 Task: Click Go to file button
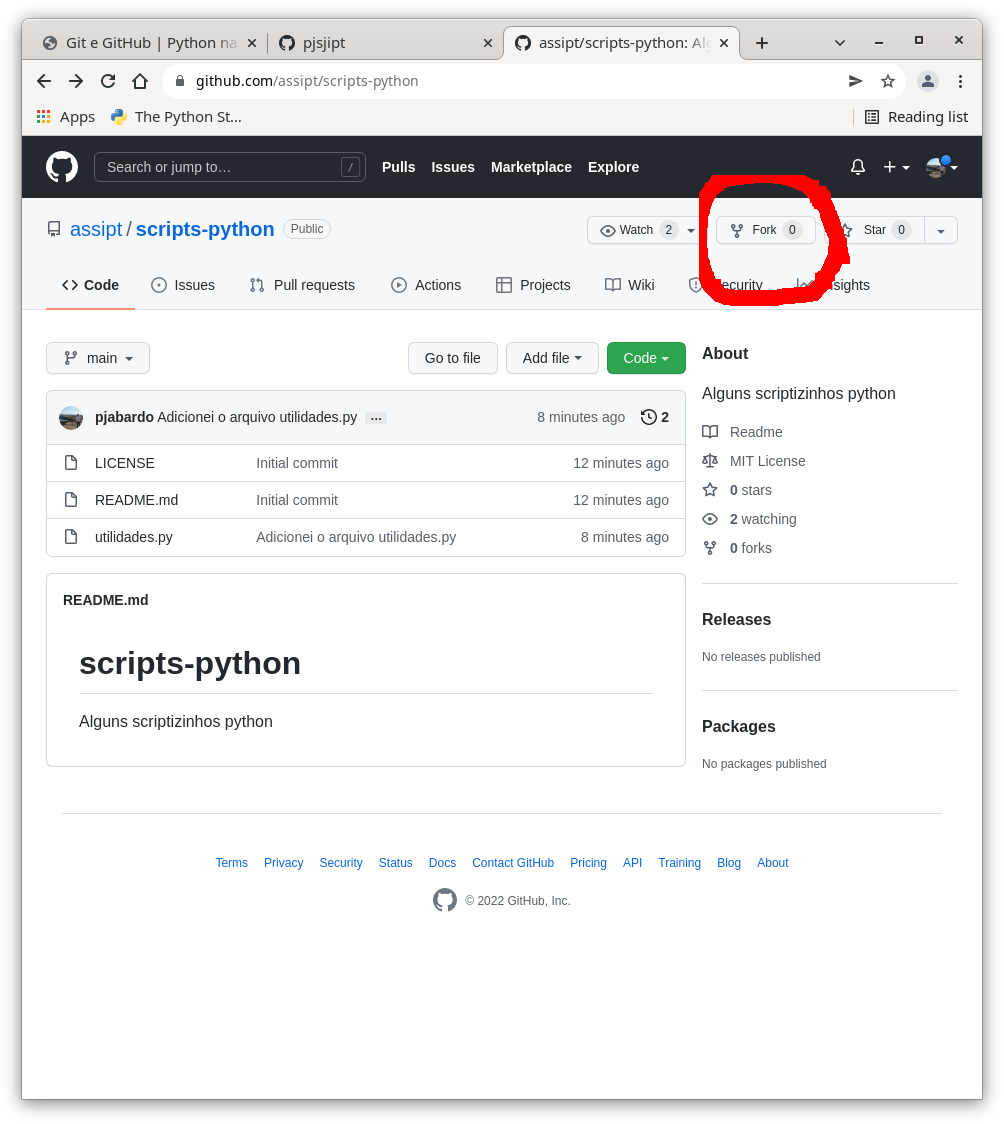coord(453,358)
